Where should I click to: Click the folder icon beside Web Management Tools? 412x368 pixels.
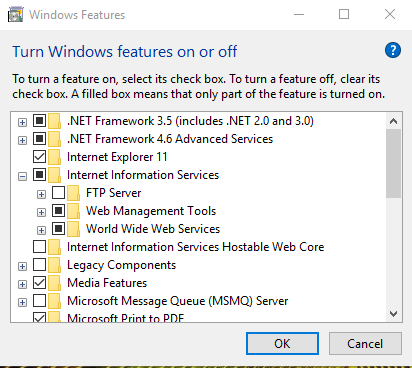[x=74, y=211]
